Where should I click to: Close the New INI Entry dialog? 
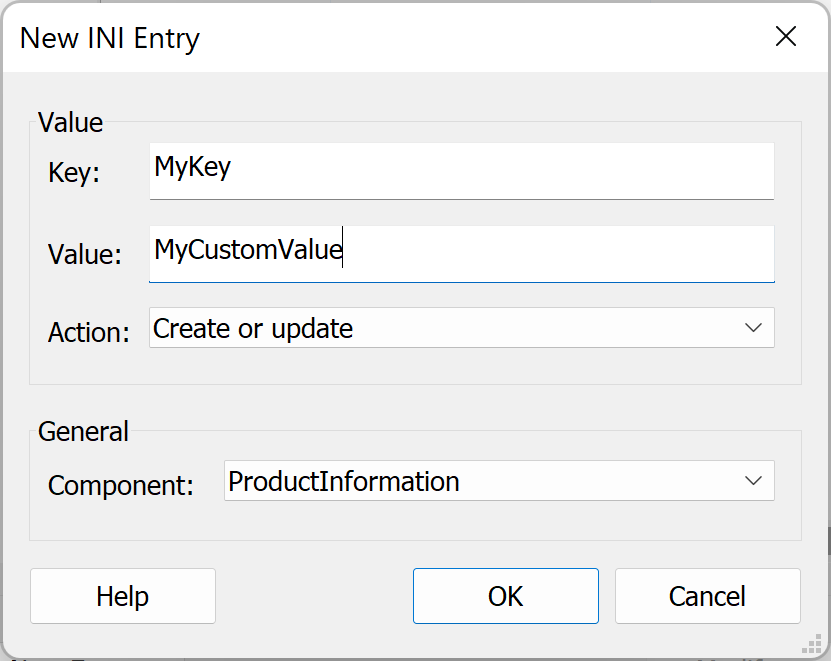785,37
